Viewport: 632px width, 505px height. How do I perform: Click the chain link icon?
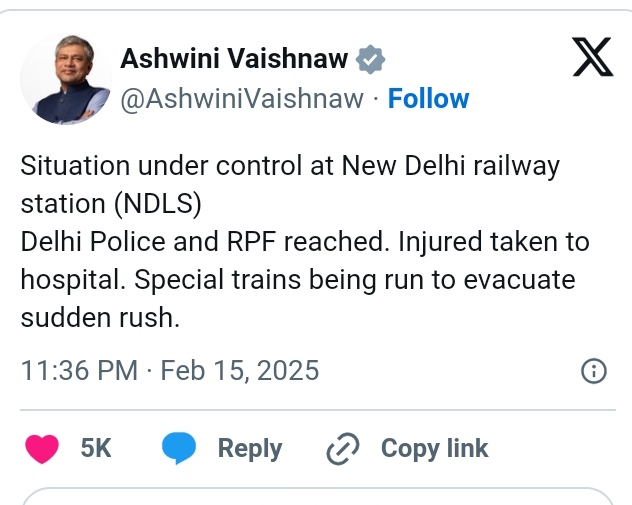[x=342, y=449]
